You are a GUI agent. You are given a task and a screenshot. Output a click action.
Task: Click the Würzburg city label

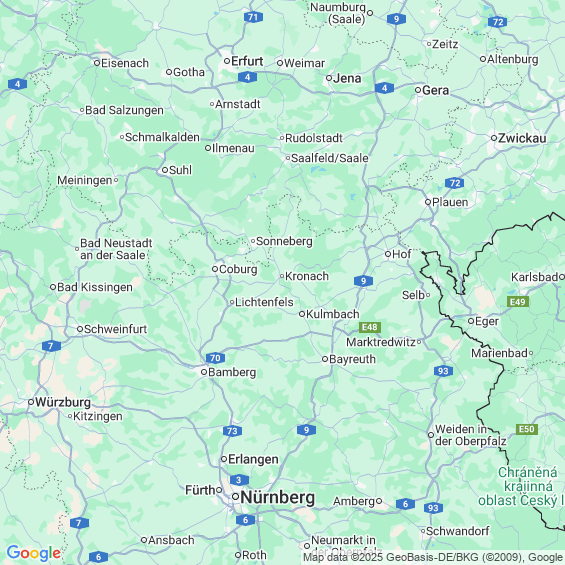tap(63, 402)
